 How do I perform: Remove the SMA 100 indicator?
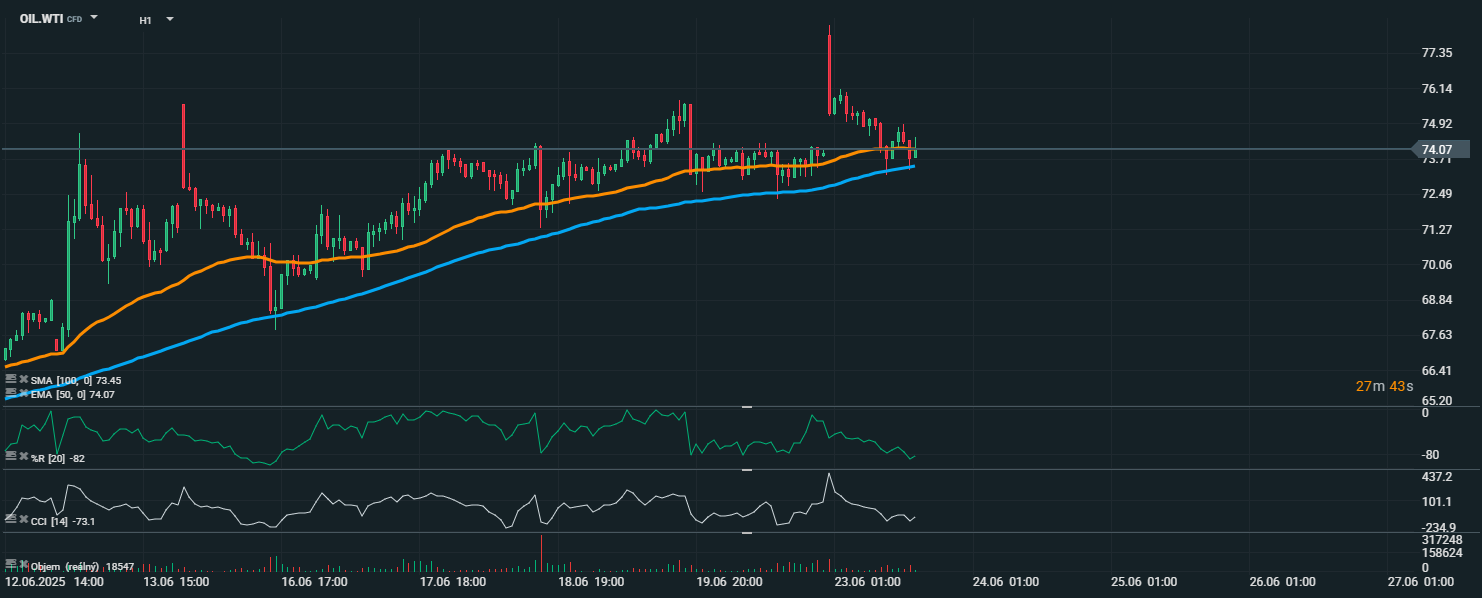pos(23,380)
